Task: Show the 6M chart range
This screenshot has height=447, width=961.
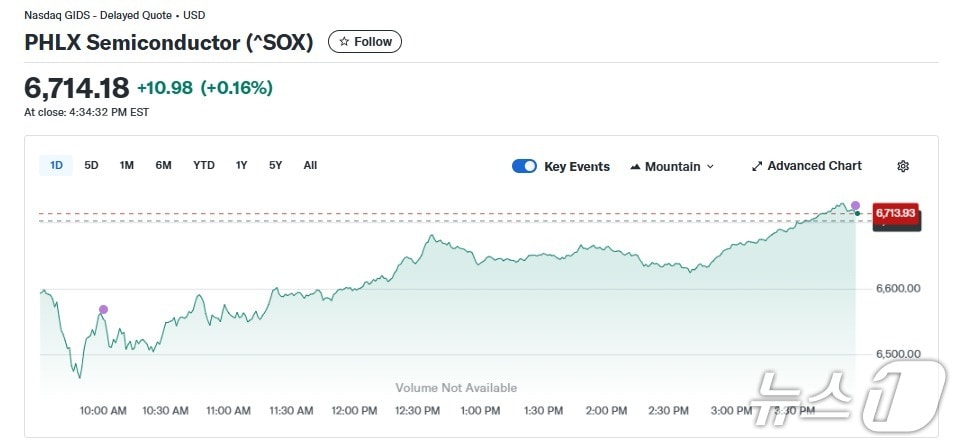Action: pyautogui.click(x=163, y=165)
